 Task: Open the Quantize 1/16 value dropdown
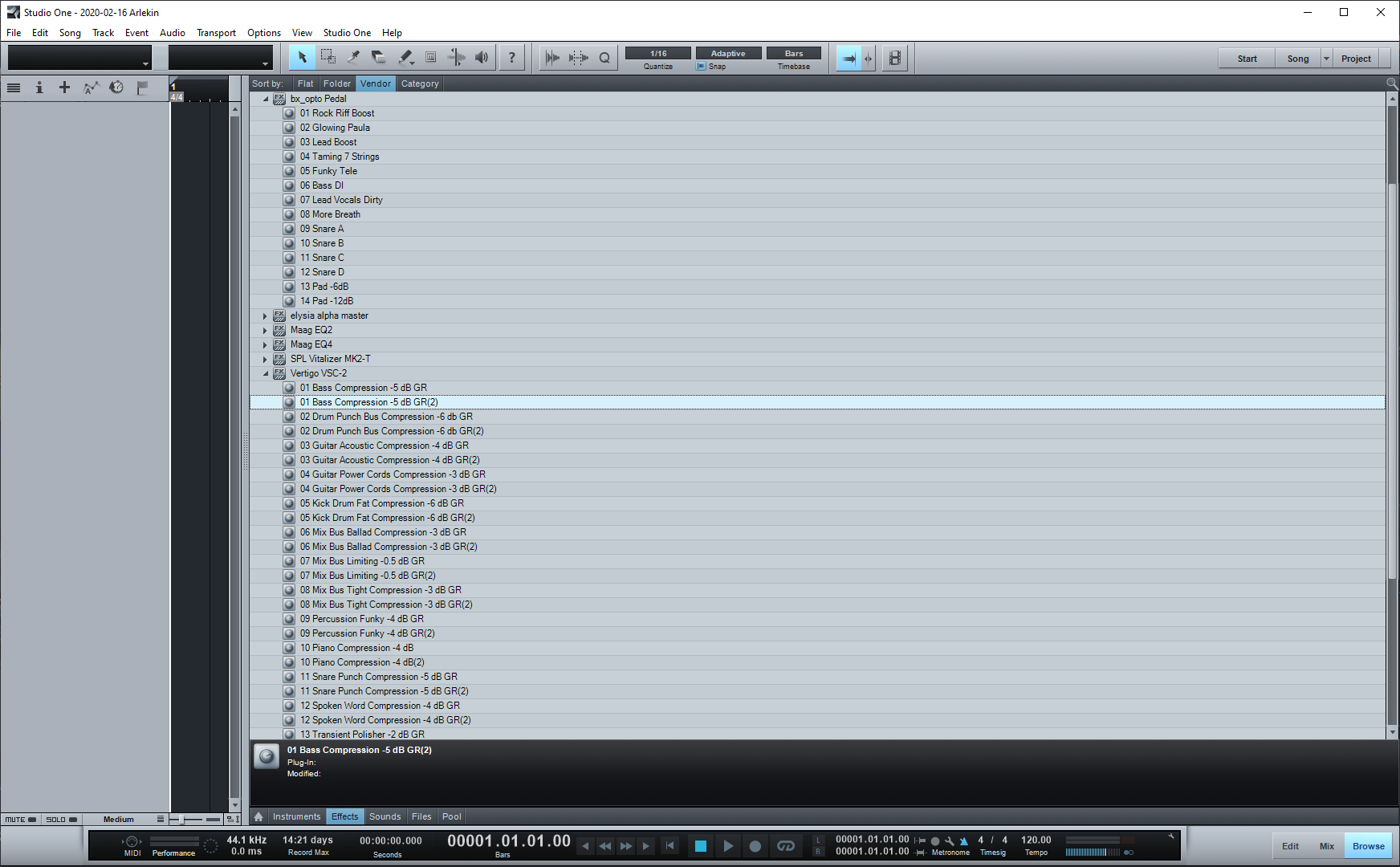[x=658, y=53]
